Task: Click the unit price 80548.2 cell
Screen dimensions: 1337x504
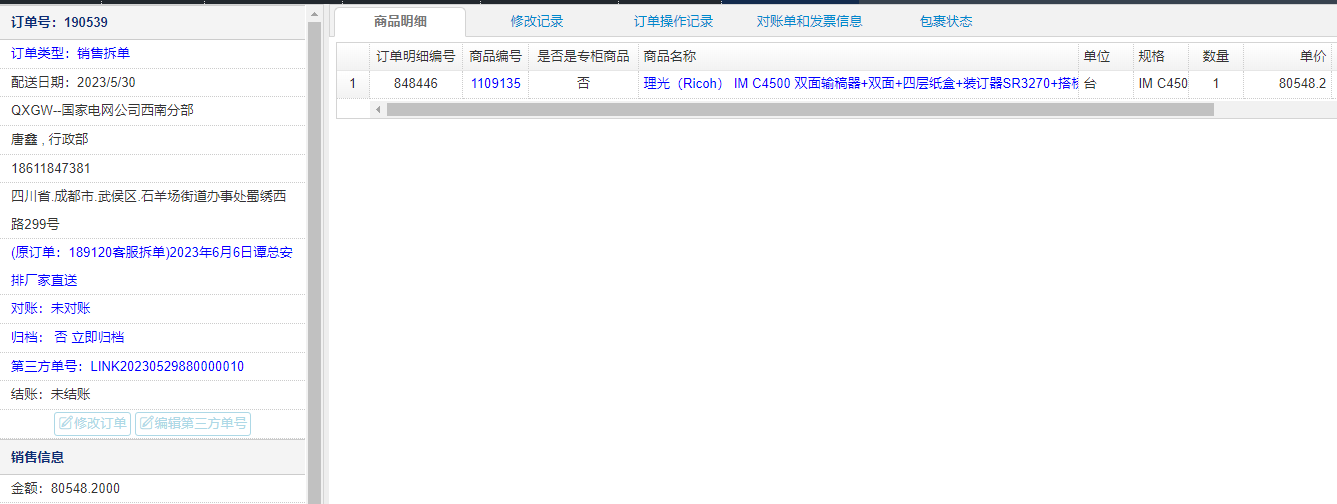Action: pos(1288,84)
